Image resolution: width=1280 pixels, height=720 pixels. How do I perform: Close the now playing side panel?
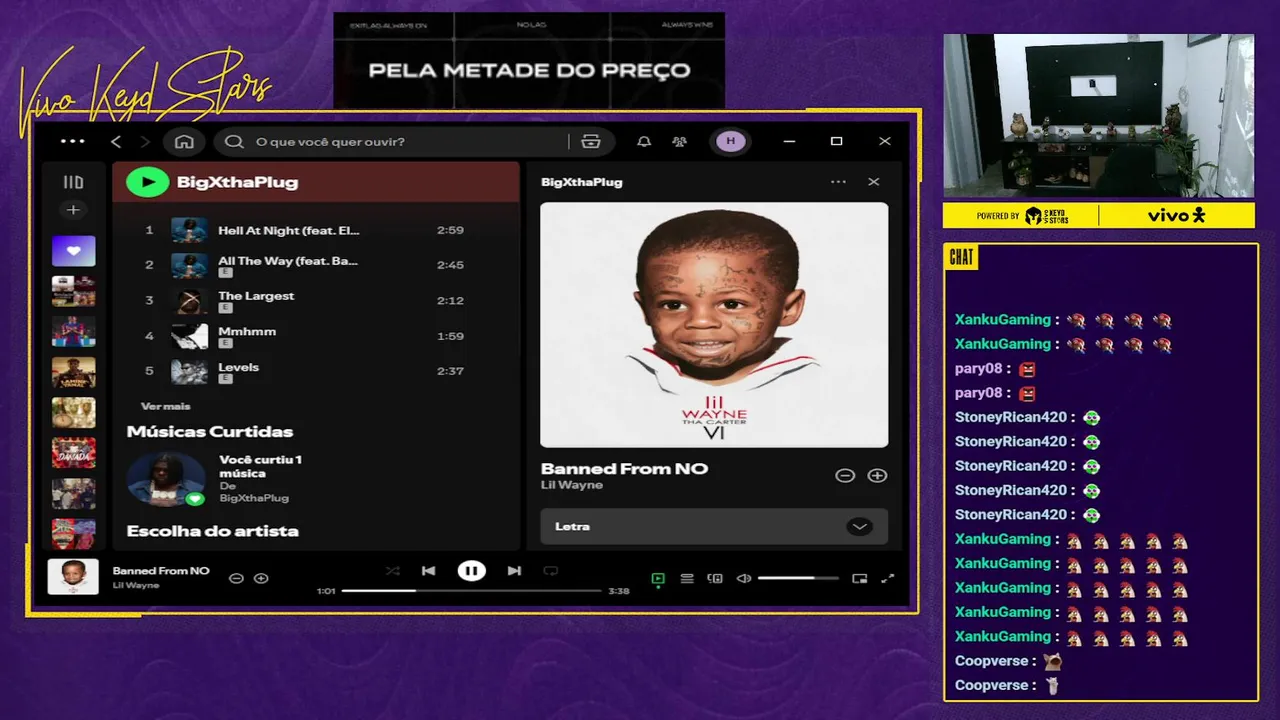874,182
